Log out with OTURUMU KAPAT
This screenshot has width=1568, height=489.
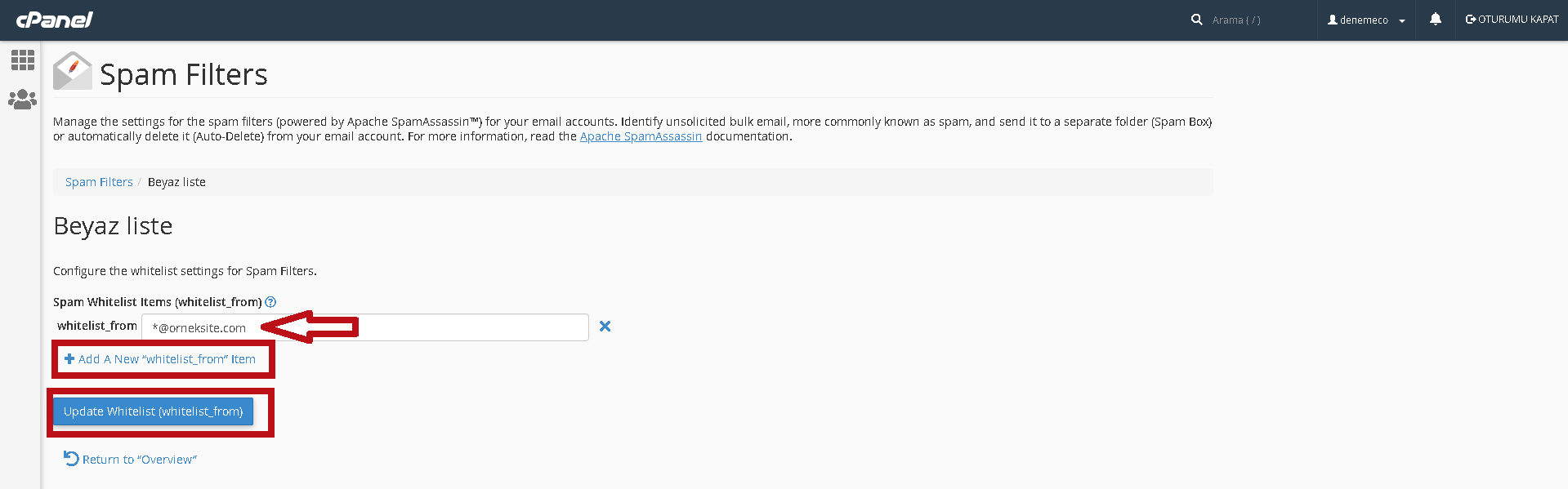click(x=1512, y=20)
